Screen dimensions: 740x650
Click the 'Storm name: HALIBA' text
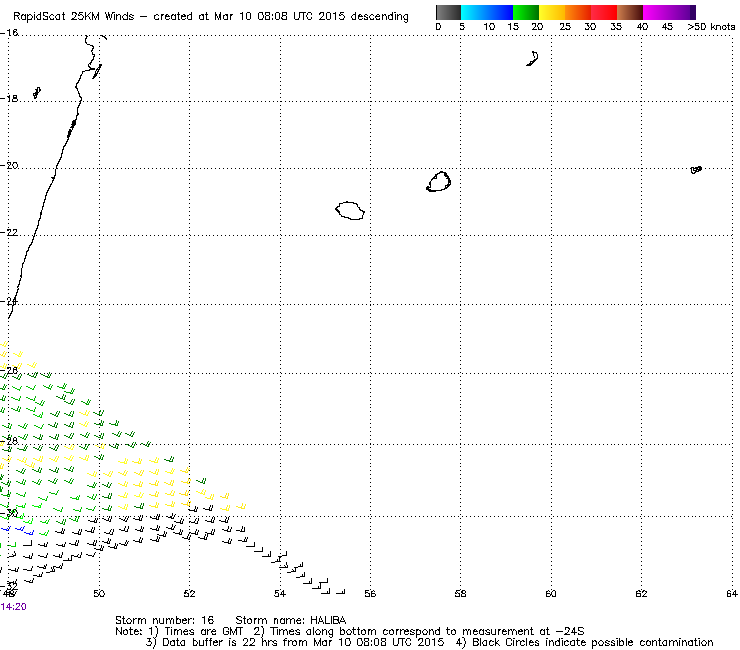tap(291, 620)
